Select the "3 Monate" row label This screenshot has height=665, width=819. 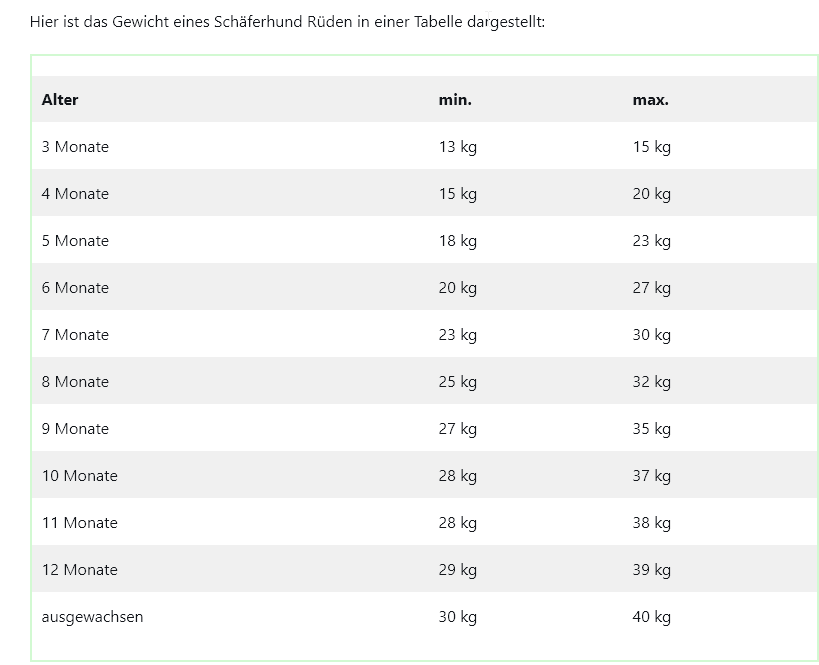pyautogui.click(x=75, y=147)
